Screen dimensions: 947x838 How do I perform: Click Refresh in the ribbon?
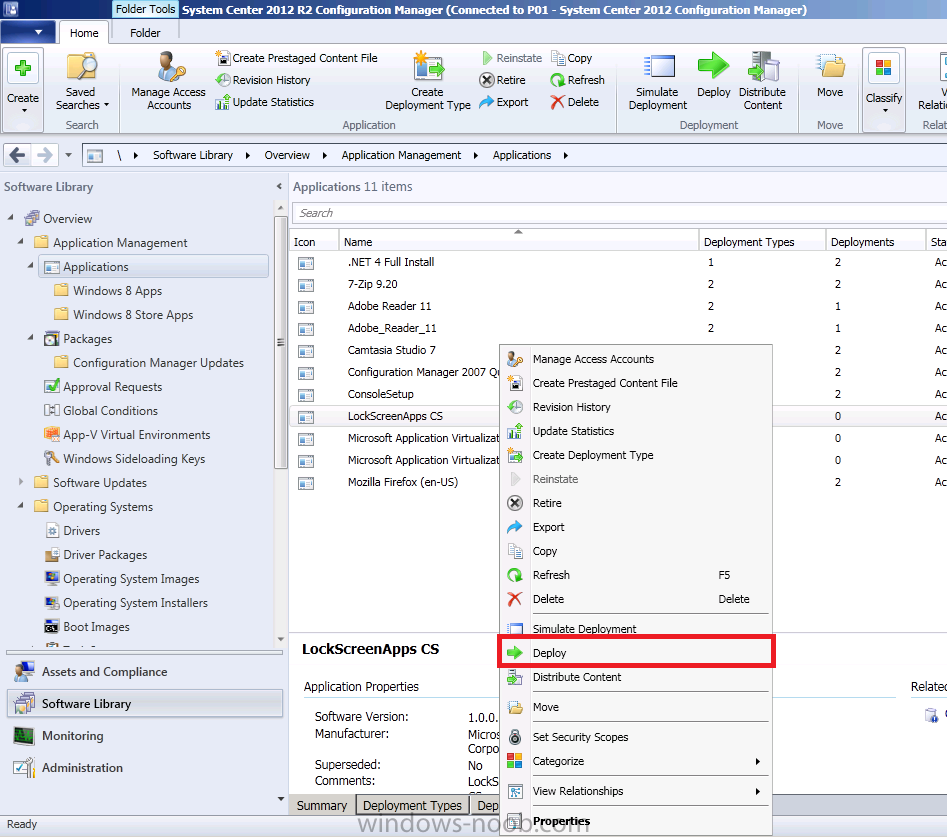[x=577, y=80]
